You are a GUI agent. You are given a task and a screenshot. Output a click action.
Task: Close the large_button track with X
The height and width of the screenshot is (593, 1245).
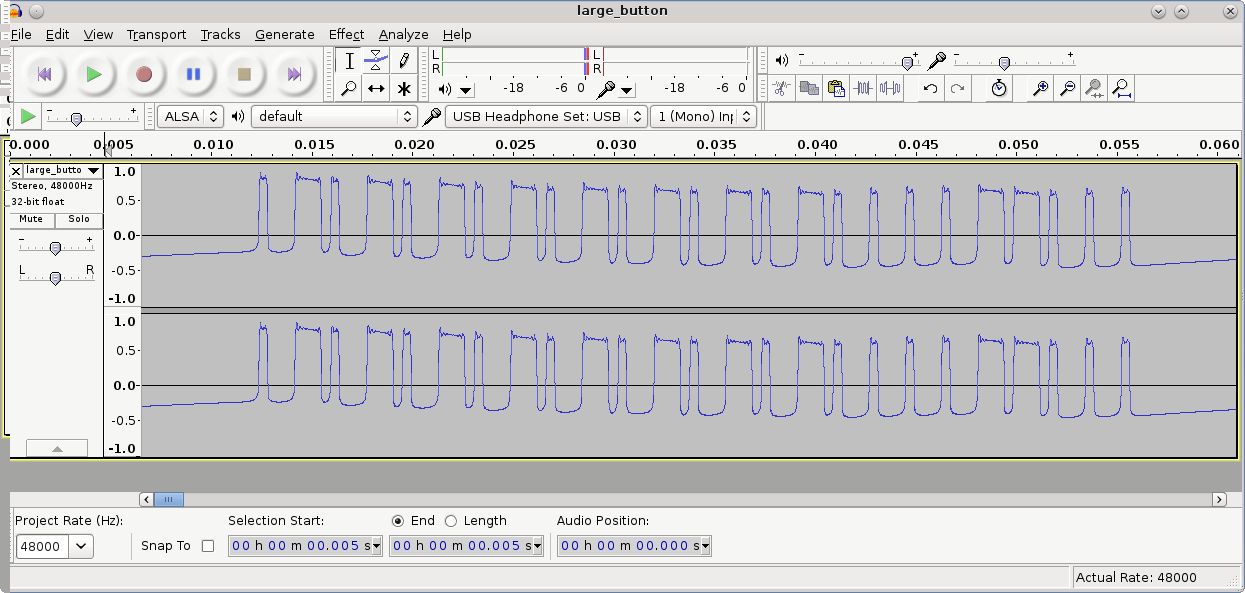[16, 171]
